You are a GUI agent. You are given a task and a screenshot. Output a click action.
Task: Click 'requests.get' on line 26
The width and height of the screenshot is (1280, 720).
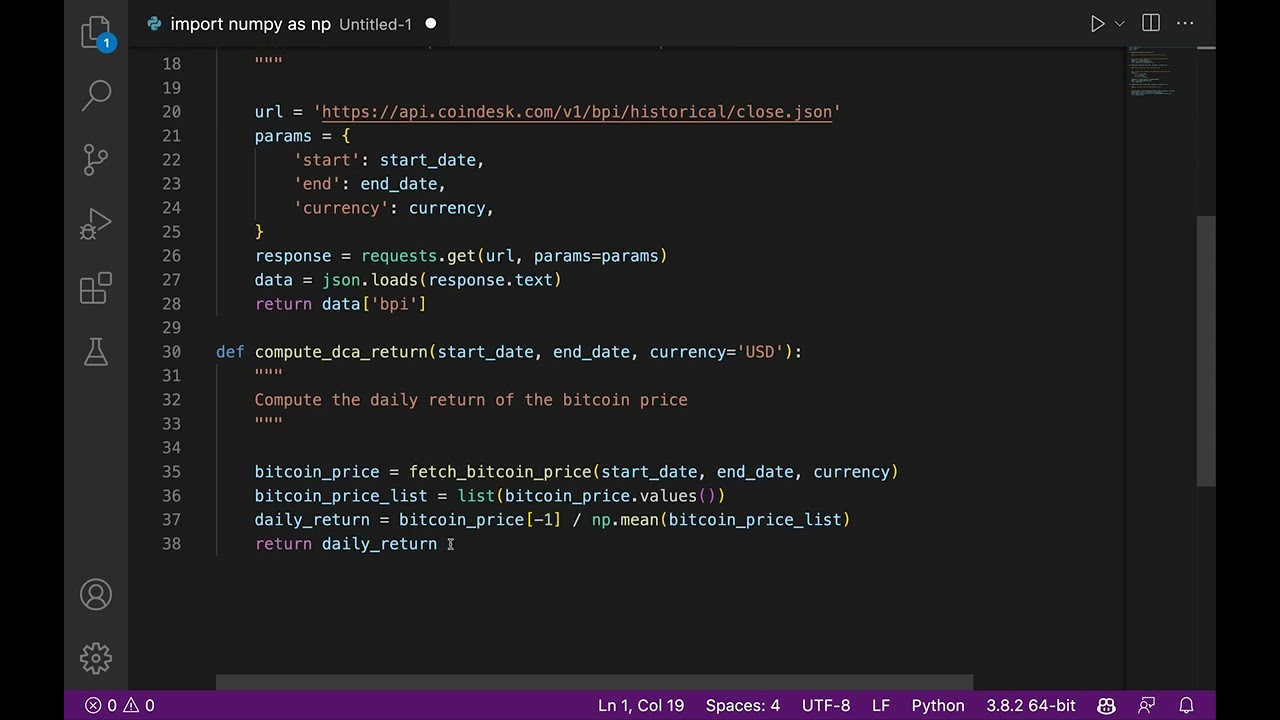418,256
